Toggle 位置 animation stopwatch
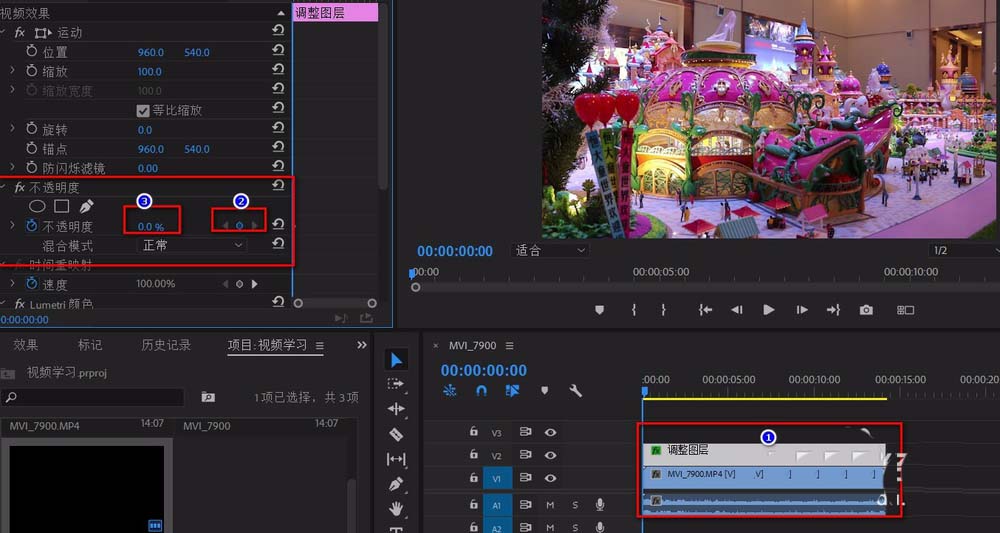The width and height of the screenshot is (1000, 533). pyautogui.click(x=31, y=52)
